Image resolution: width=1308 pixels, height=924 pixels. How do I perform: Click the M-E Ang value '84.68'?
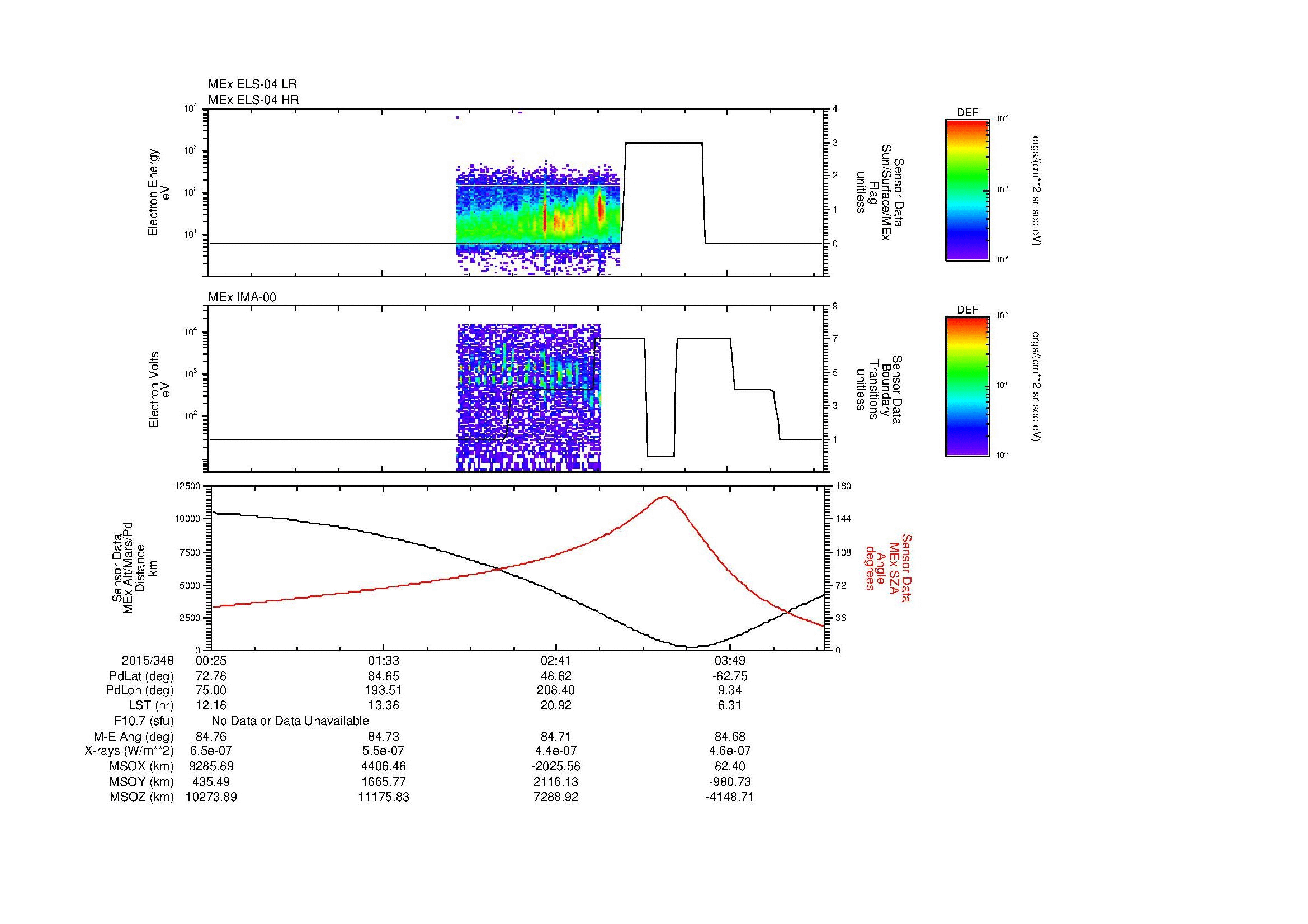coord(730,737)
